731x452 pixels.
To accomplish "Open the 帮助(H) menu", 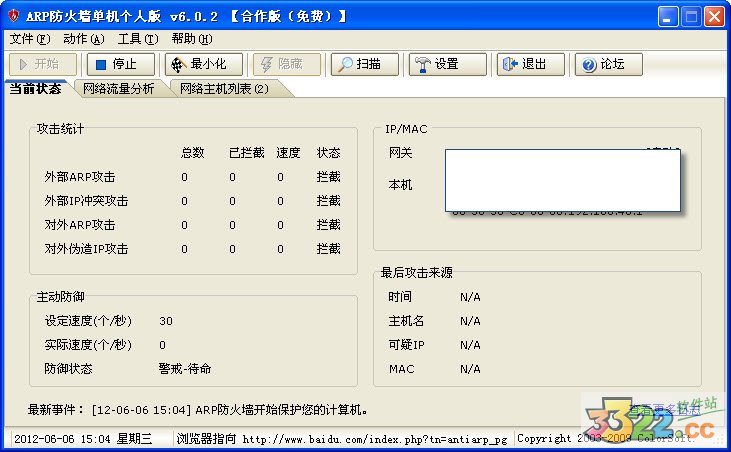I will (x=192, y=39).
